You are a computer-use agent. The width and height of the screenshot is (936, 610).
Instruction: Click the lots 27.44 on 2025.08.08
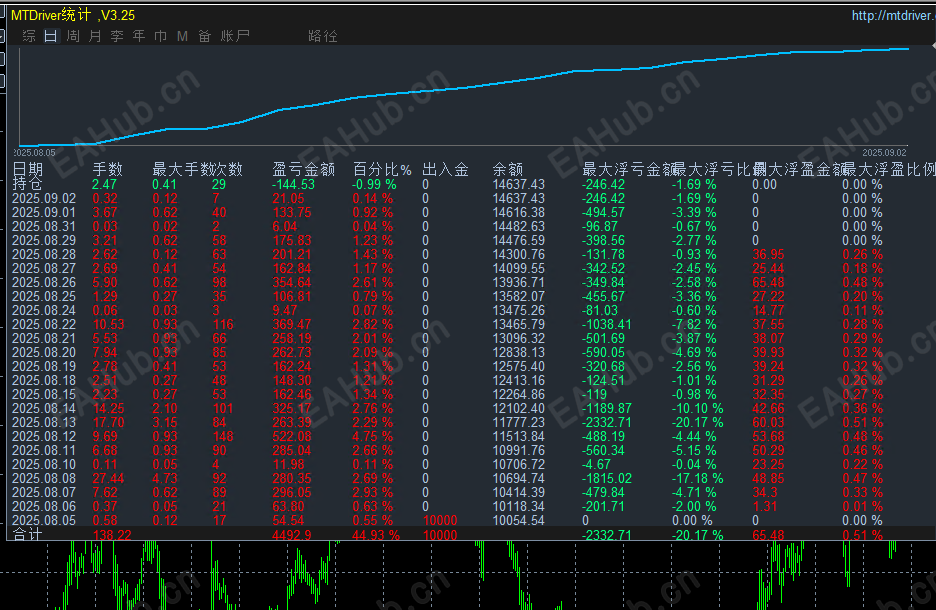point(109,479)
